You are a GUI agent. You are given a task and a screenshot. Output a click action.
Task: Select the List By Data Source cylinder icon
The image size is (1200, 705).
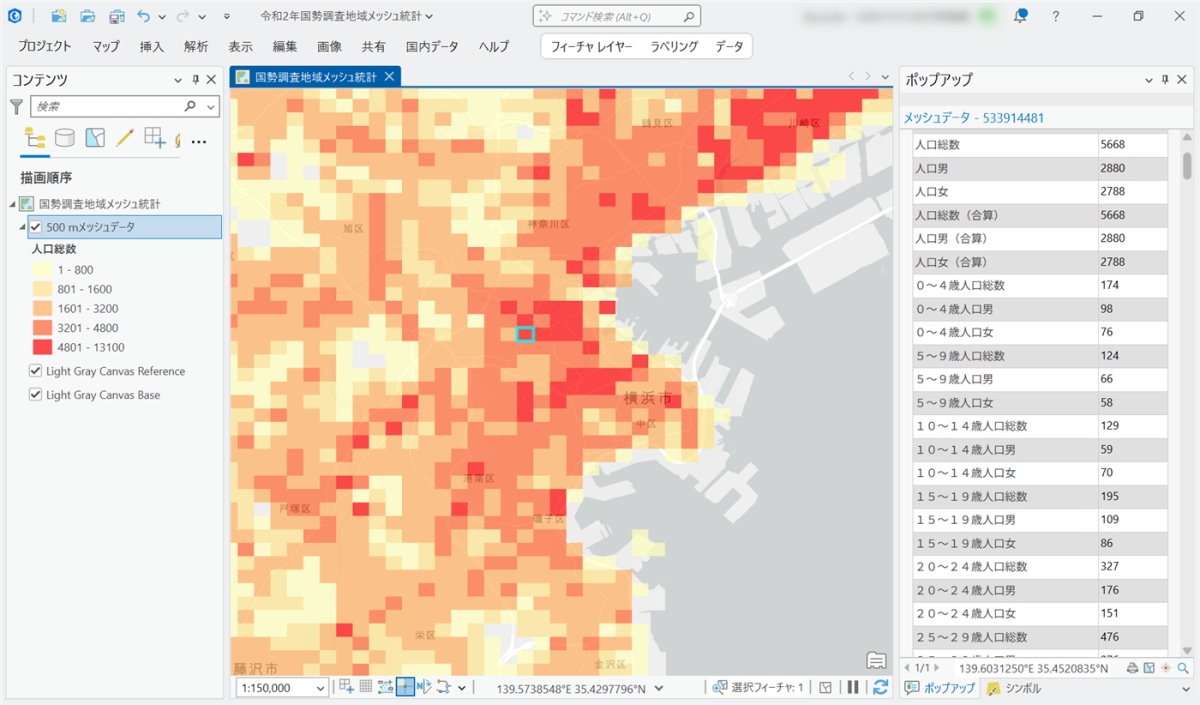click(x=65, y=138)
